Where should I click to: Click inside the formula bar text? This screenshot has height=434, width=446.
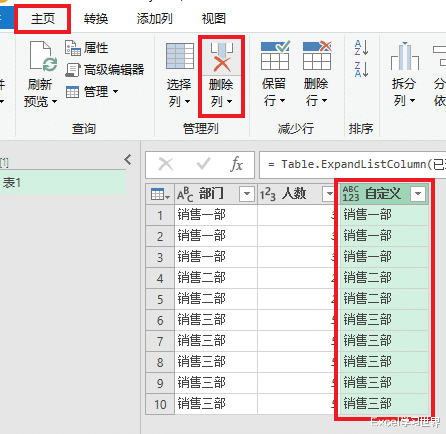(x=353, y=165)
